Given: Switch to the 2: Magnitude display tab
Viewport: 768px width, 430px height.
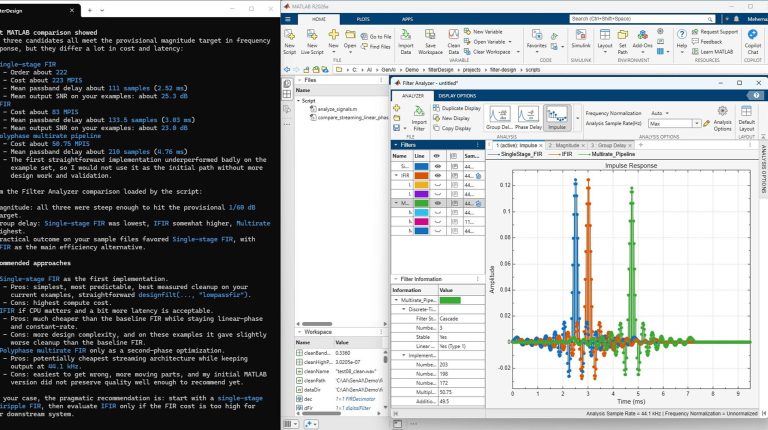Looking at the screenshot, I should [563, 145].
